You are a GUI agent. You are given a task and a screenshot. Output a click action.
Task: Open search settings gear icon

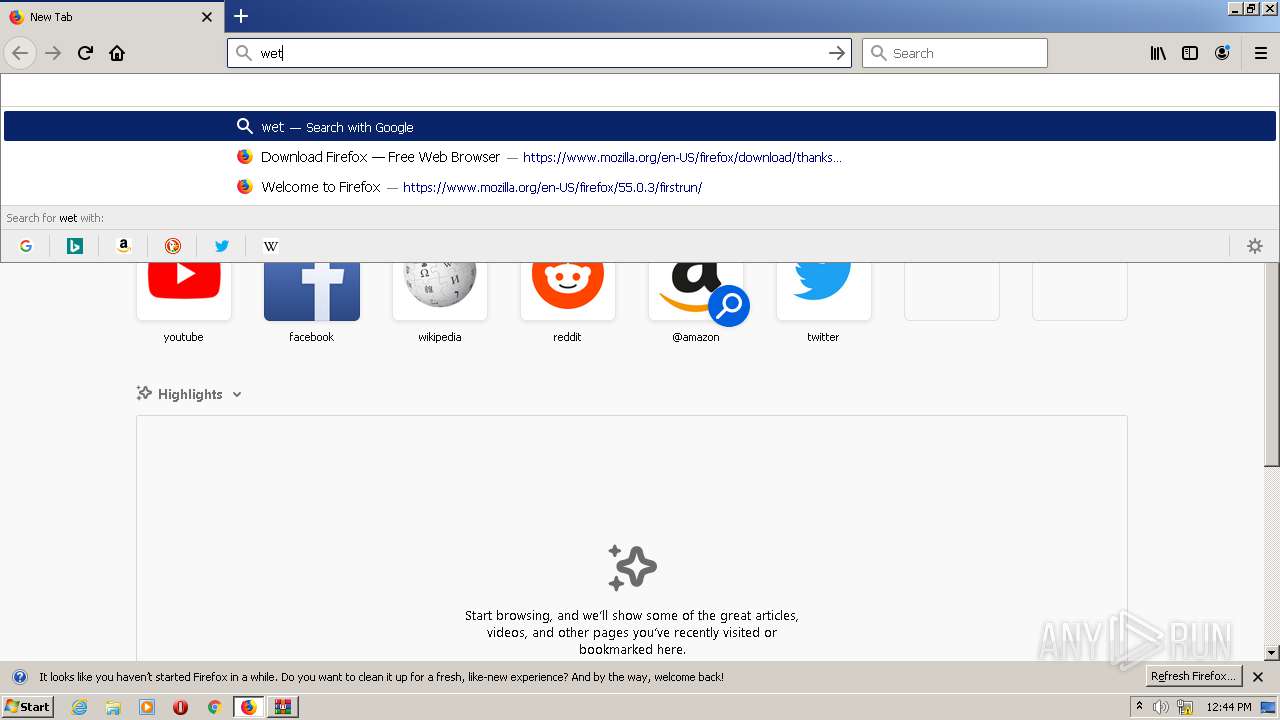click(x=1255, y=246)
